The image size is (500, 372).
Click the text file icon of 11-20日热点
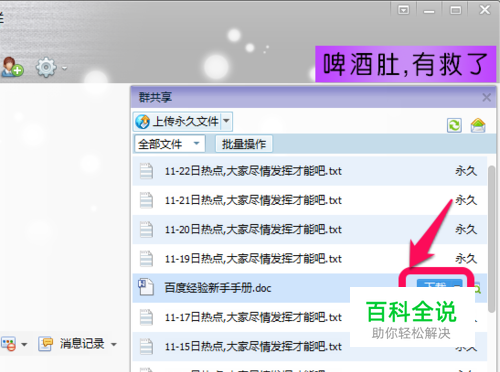click(x=146, y=230)
